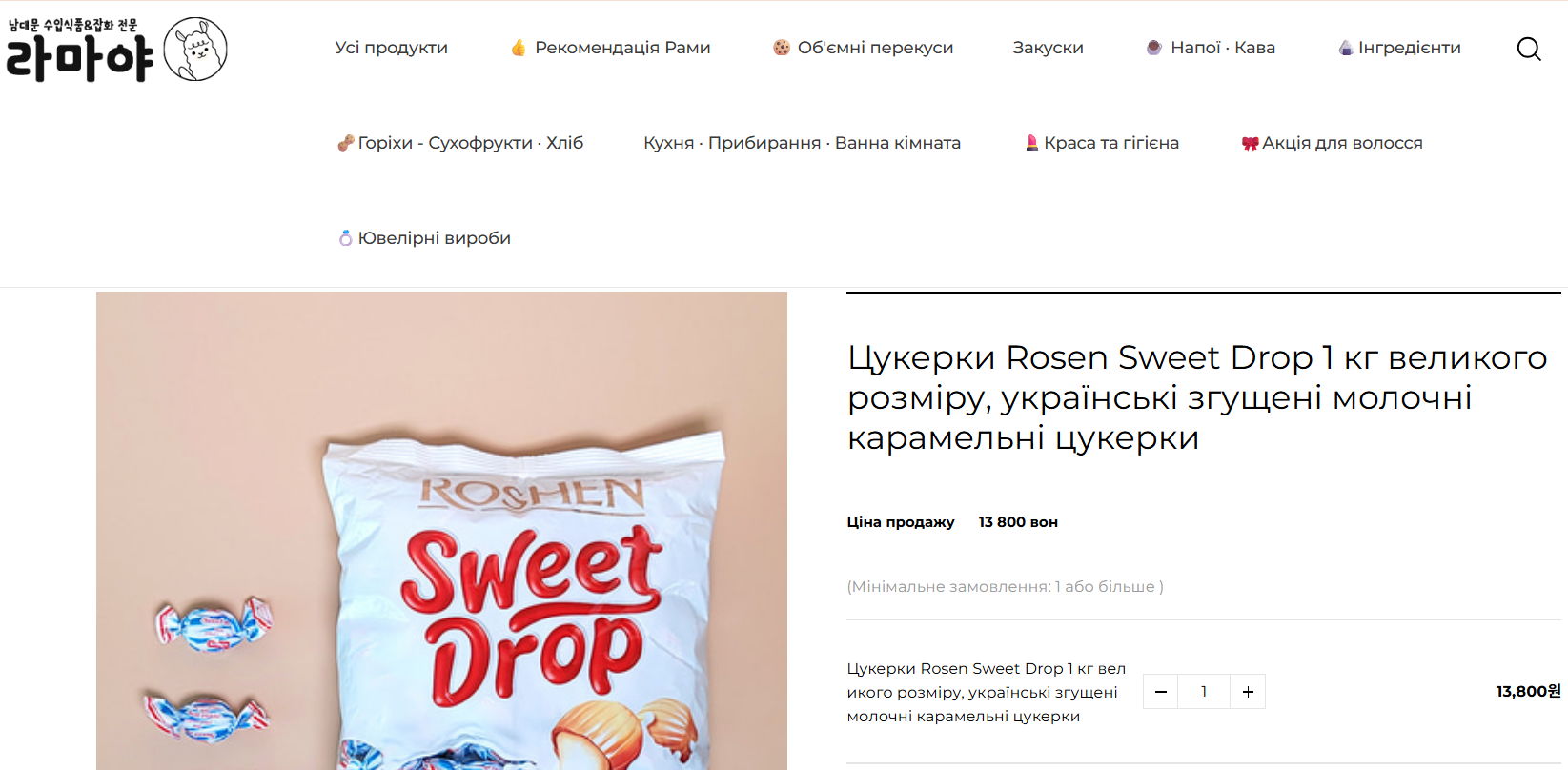Open the Закуски category
This screenshot has width=1568, height=770.
1048,48
